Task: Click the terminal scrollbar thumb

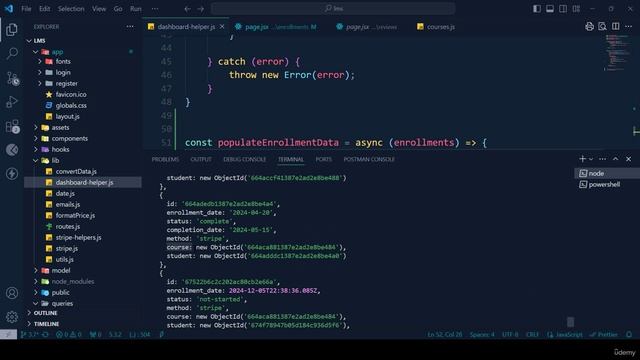Action: [x=570, y=322]
